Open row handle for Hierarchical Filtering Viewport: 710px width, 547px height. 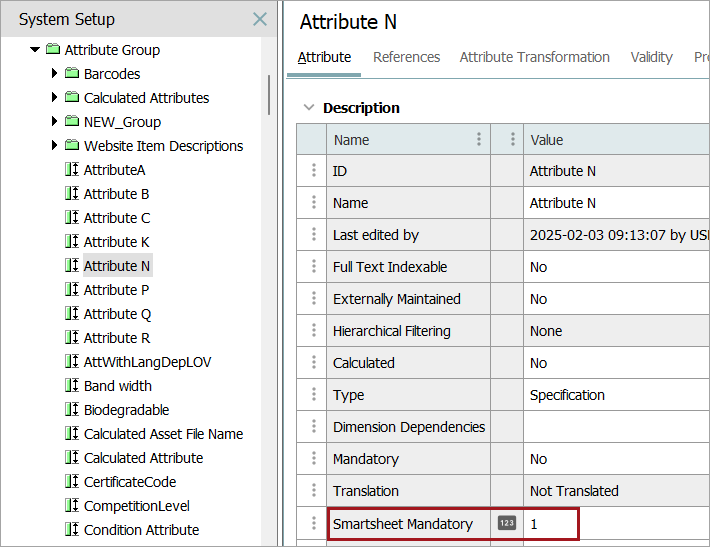313,330
